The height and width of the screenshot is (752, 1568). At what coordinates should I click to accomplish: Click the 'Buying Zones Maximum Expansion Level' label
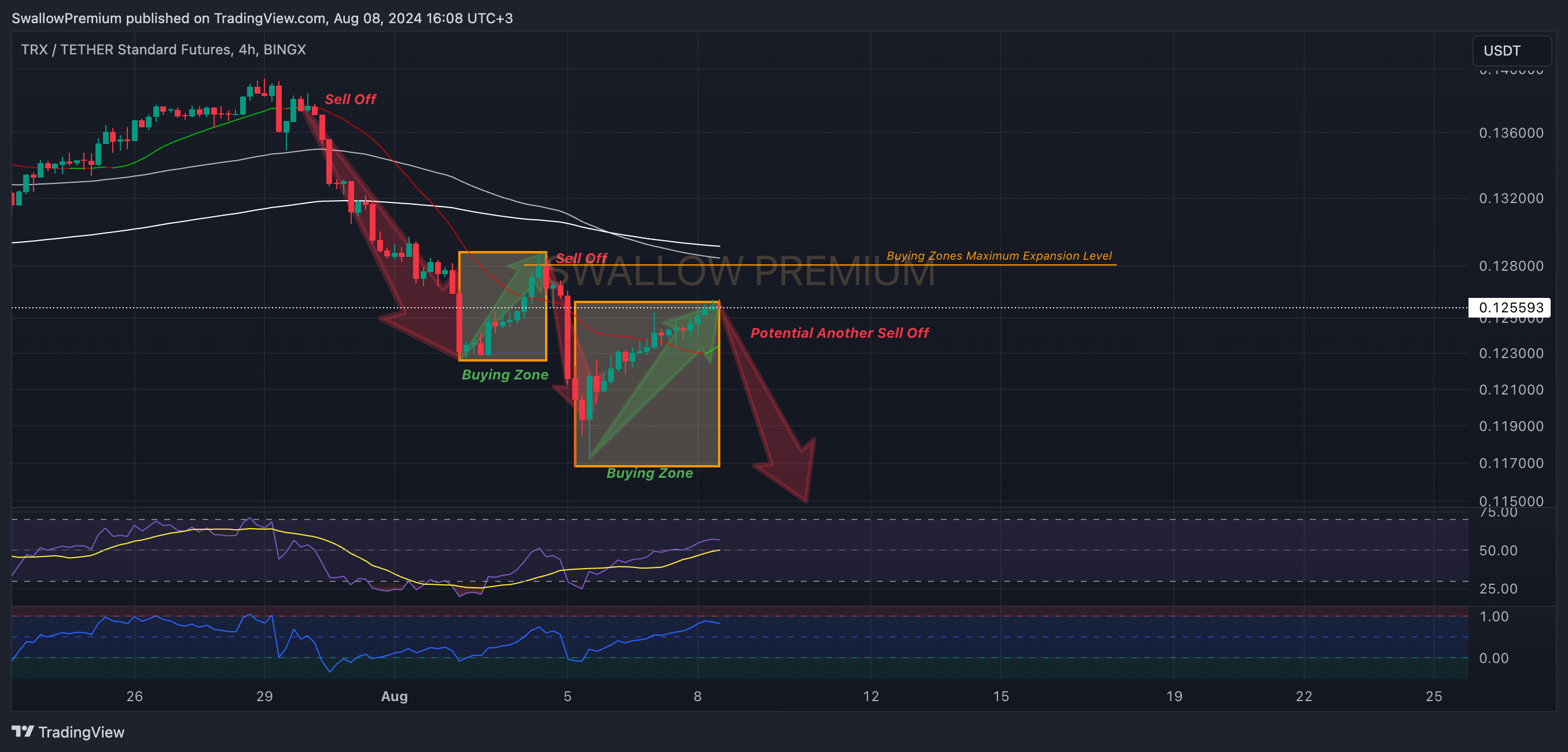(x=999, y=256)
